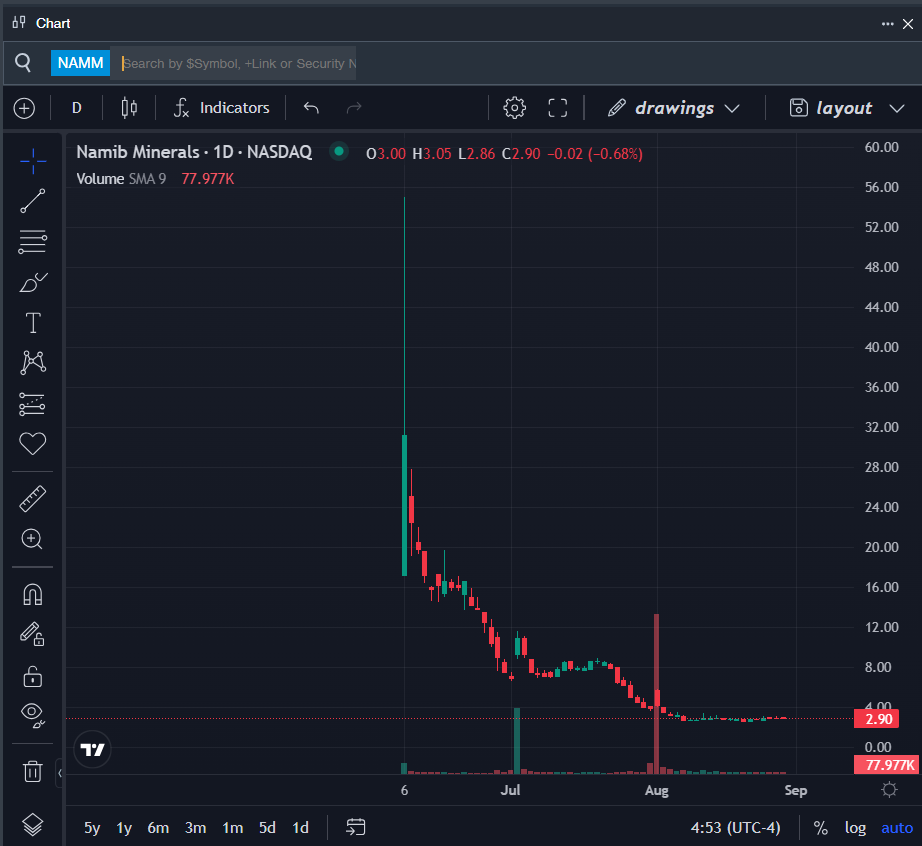Viewport: 922px width, 846px height.
Task: Enter fullscreen mode
Action: 557,108
